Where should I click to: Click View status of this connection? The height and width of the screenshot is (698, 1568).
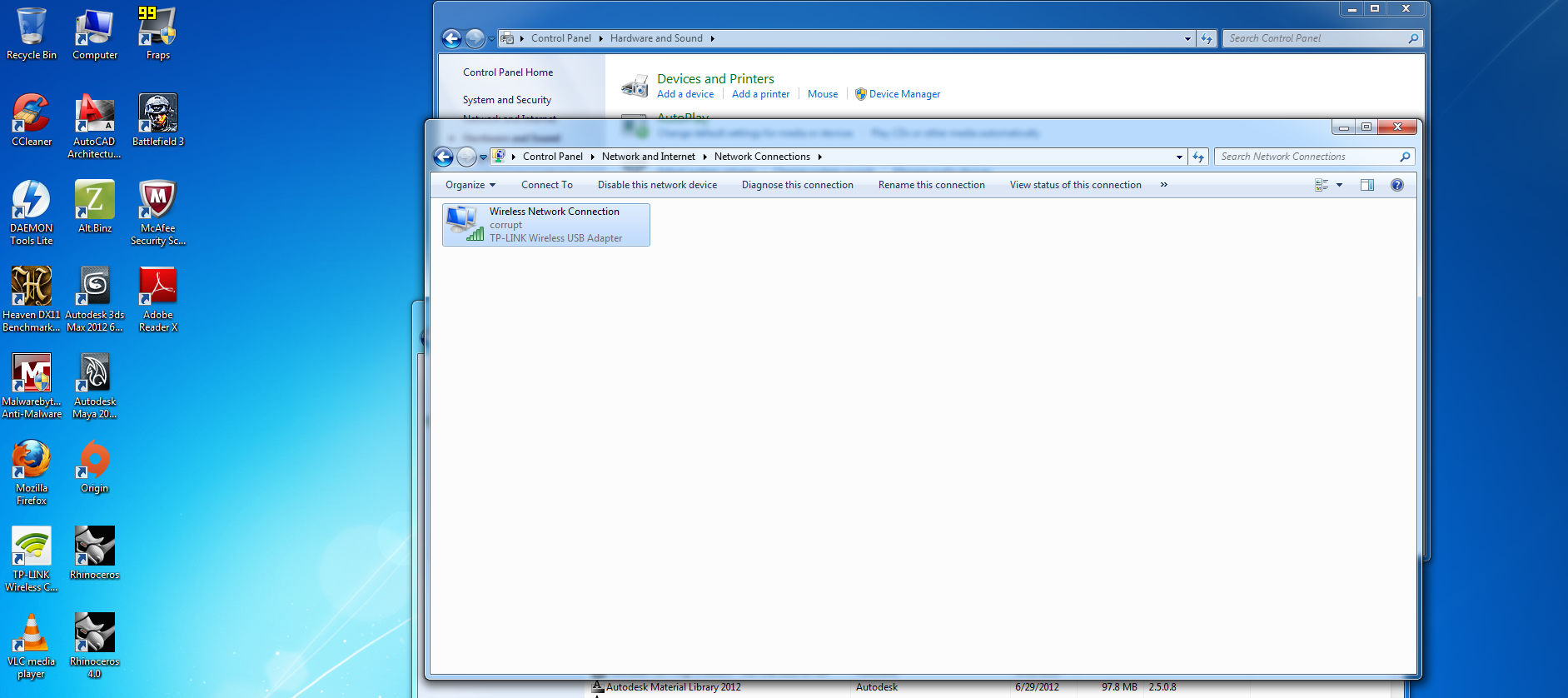(x=1076, y=185)
